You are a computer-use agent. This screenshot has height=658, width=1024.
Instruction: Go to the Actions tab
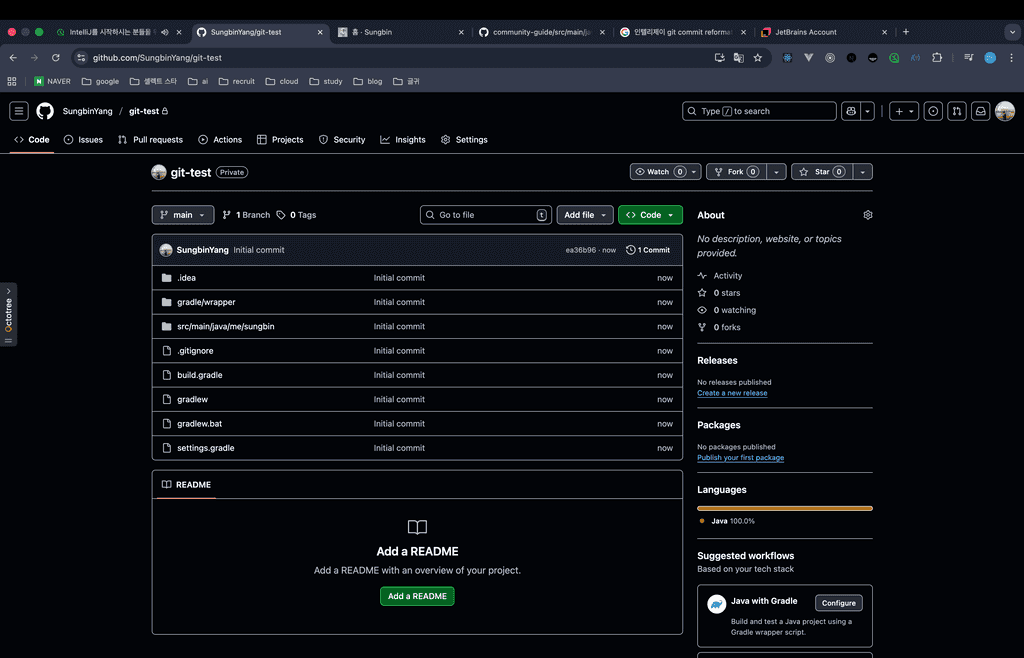click(x=220, y=140)
